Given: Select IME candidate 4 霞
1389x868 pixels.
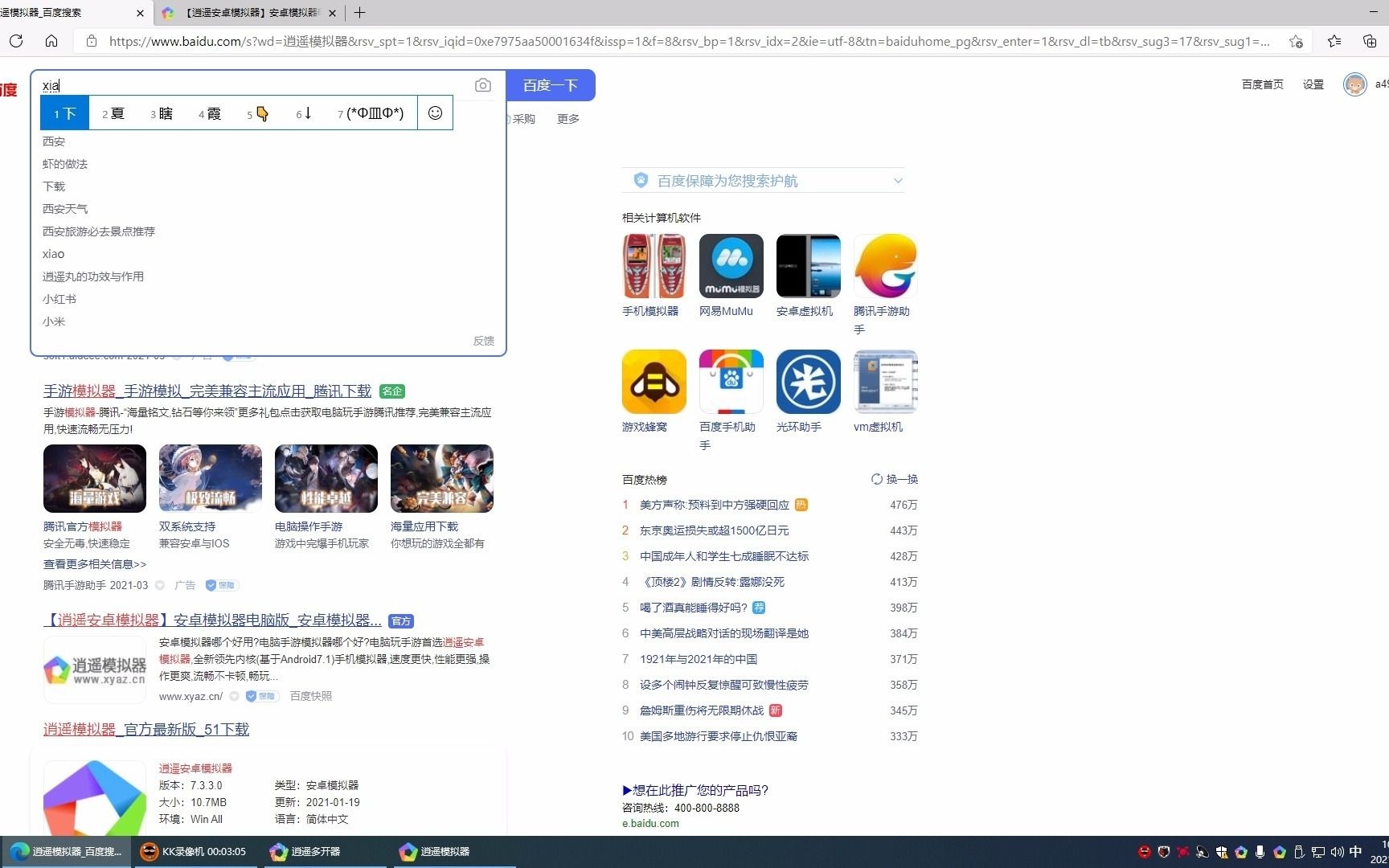Looking at the screenshot, I should click(x=210, y=113).
